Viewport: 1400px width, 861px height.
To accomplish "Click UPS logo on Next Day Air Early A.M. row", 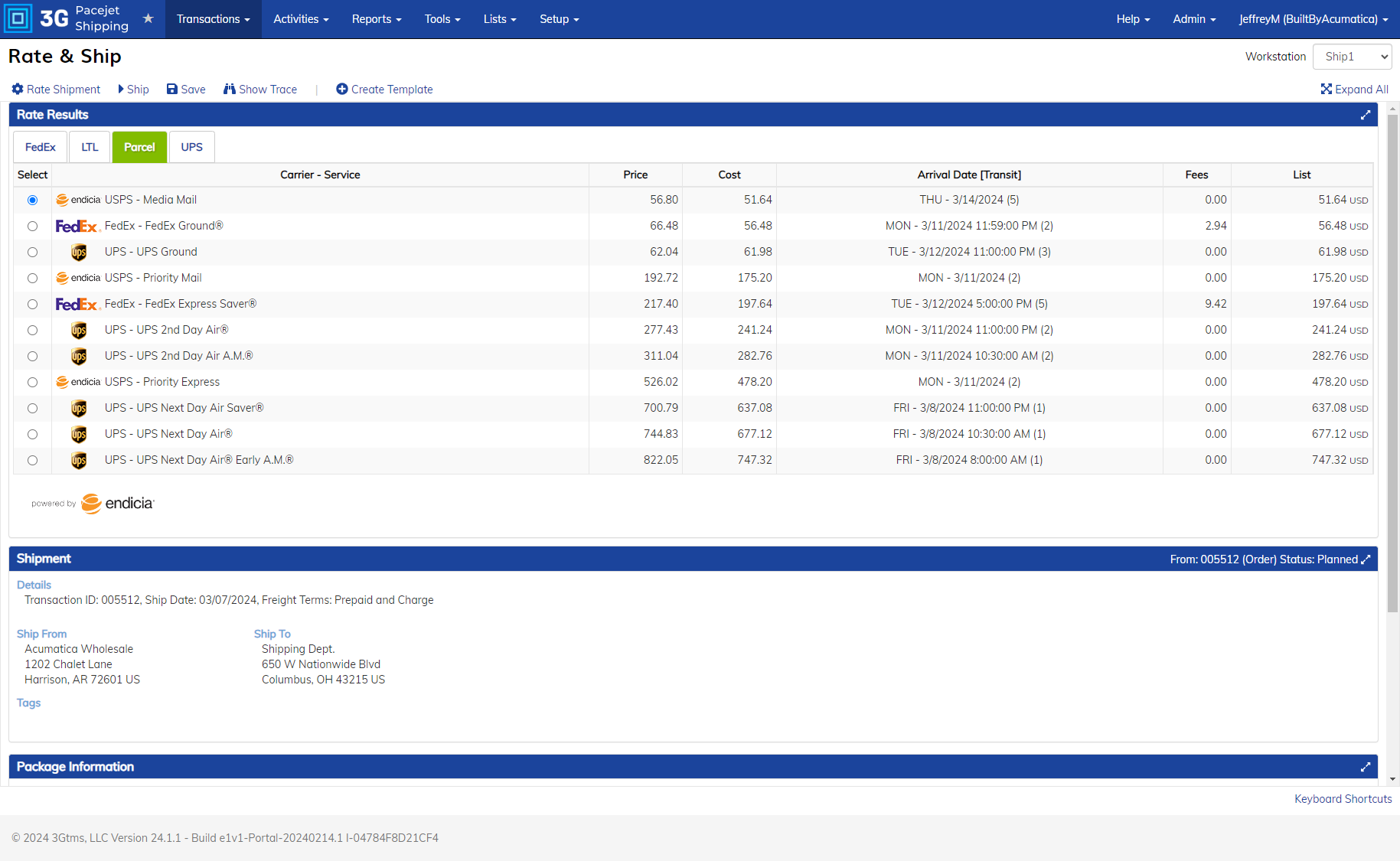I will [x=79, y=461].
